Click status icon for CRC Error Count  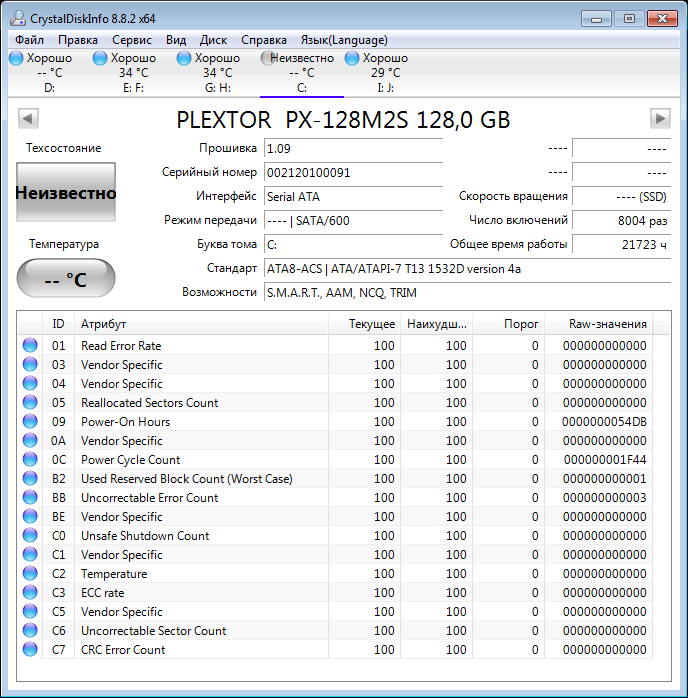point(30,649)
